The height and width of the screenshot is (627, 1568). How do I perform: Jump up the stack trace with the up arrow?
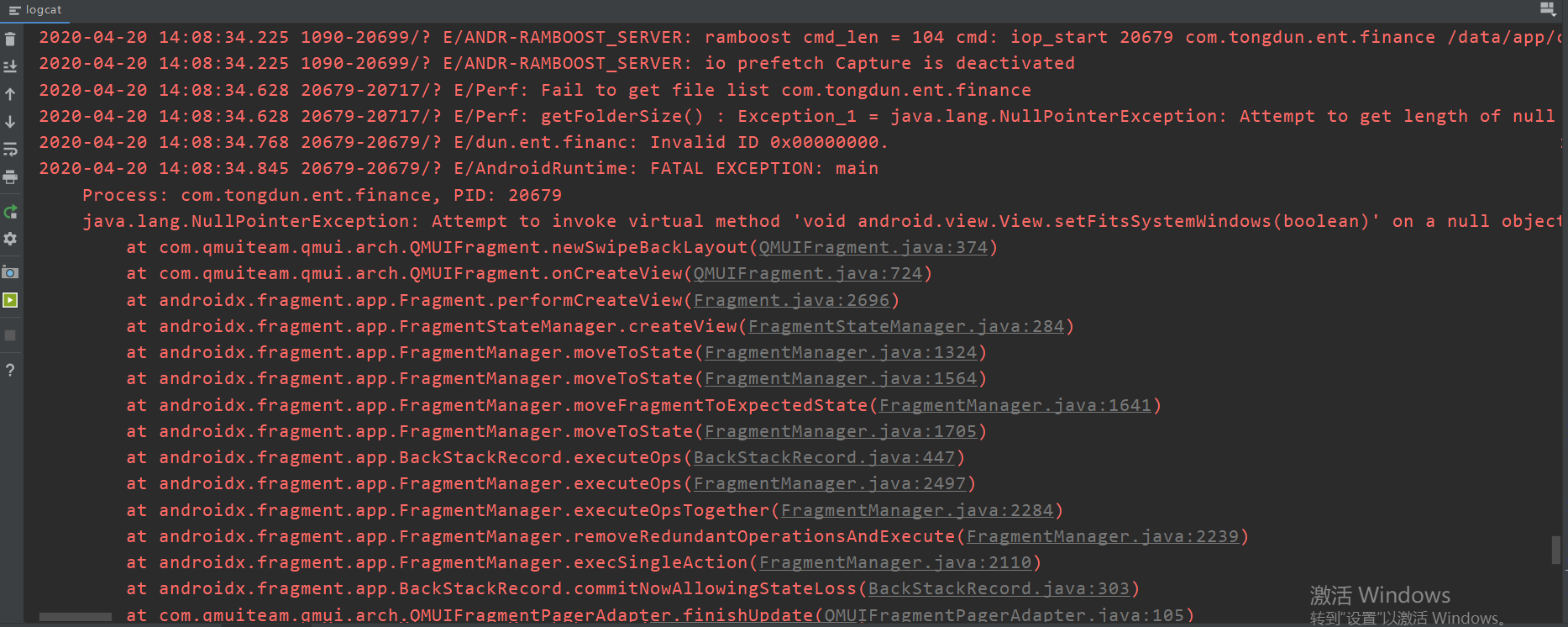[11, 93]
